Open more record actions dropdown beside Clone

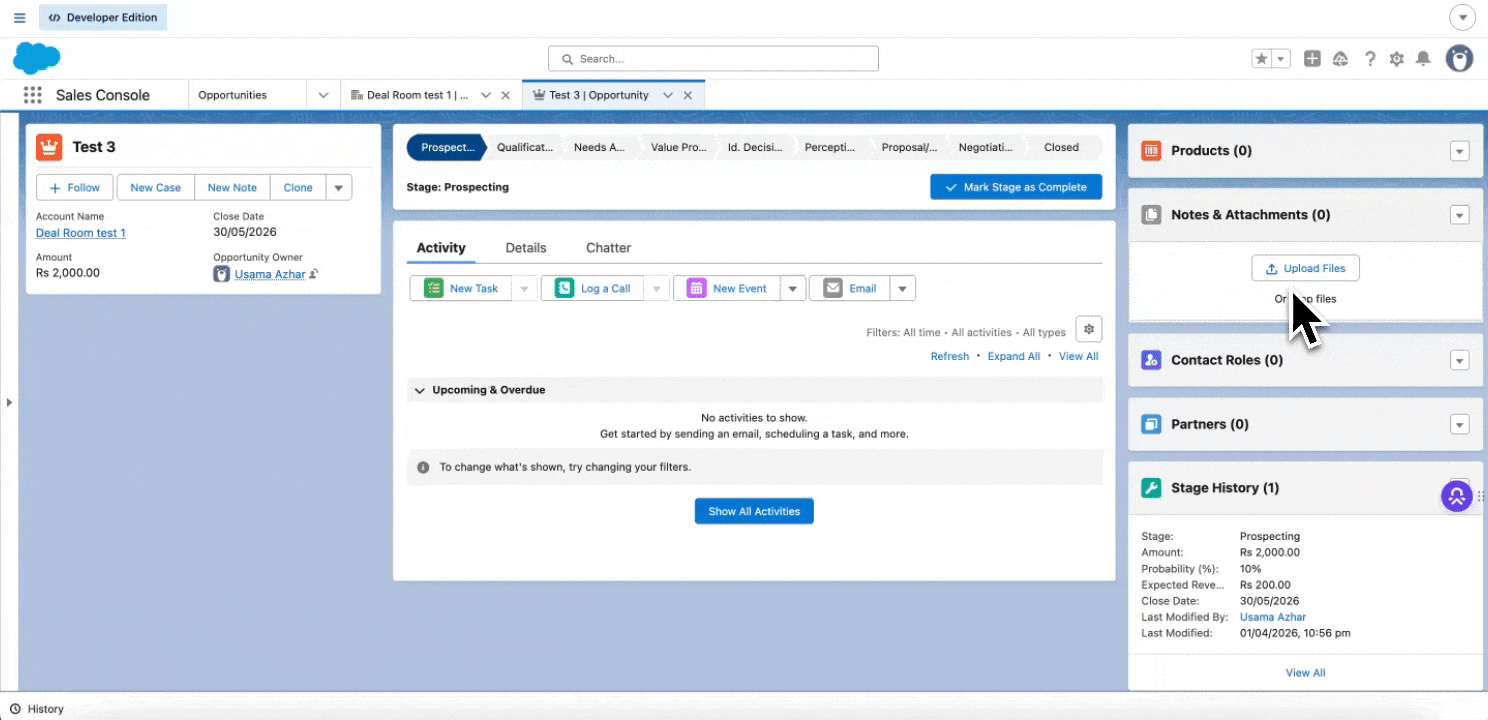[339, 187]
